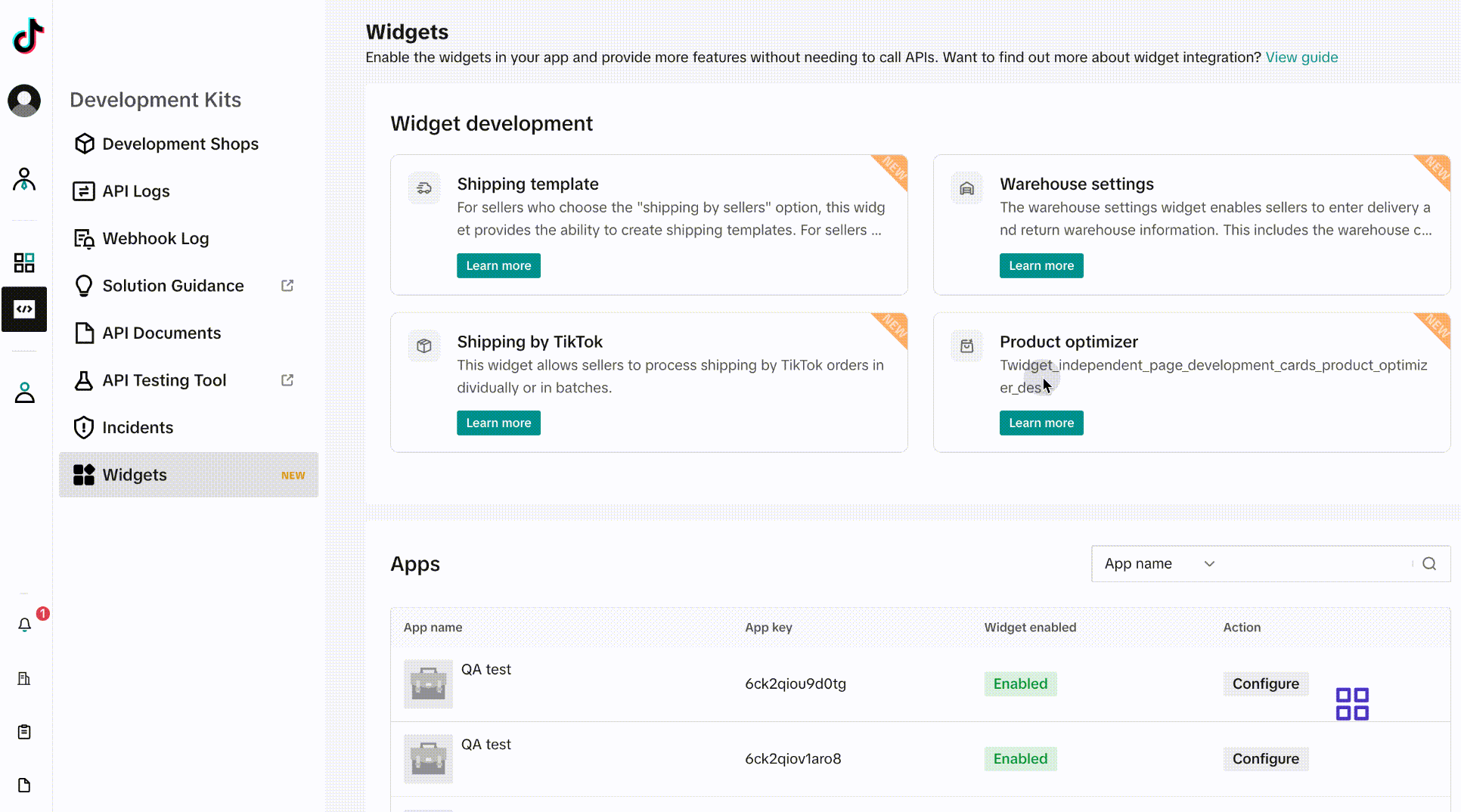Viewport: 1461px width, 812px height.
Task: Click the Shipping by TikTok box icon
Action: pyautogui.click(x=424, y=346)
